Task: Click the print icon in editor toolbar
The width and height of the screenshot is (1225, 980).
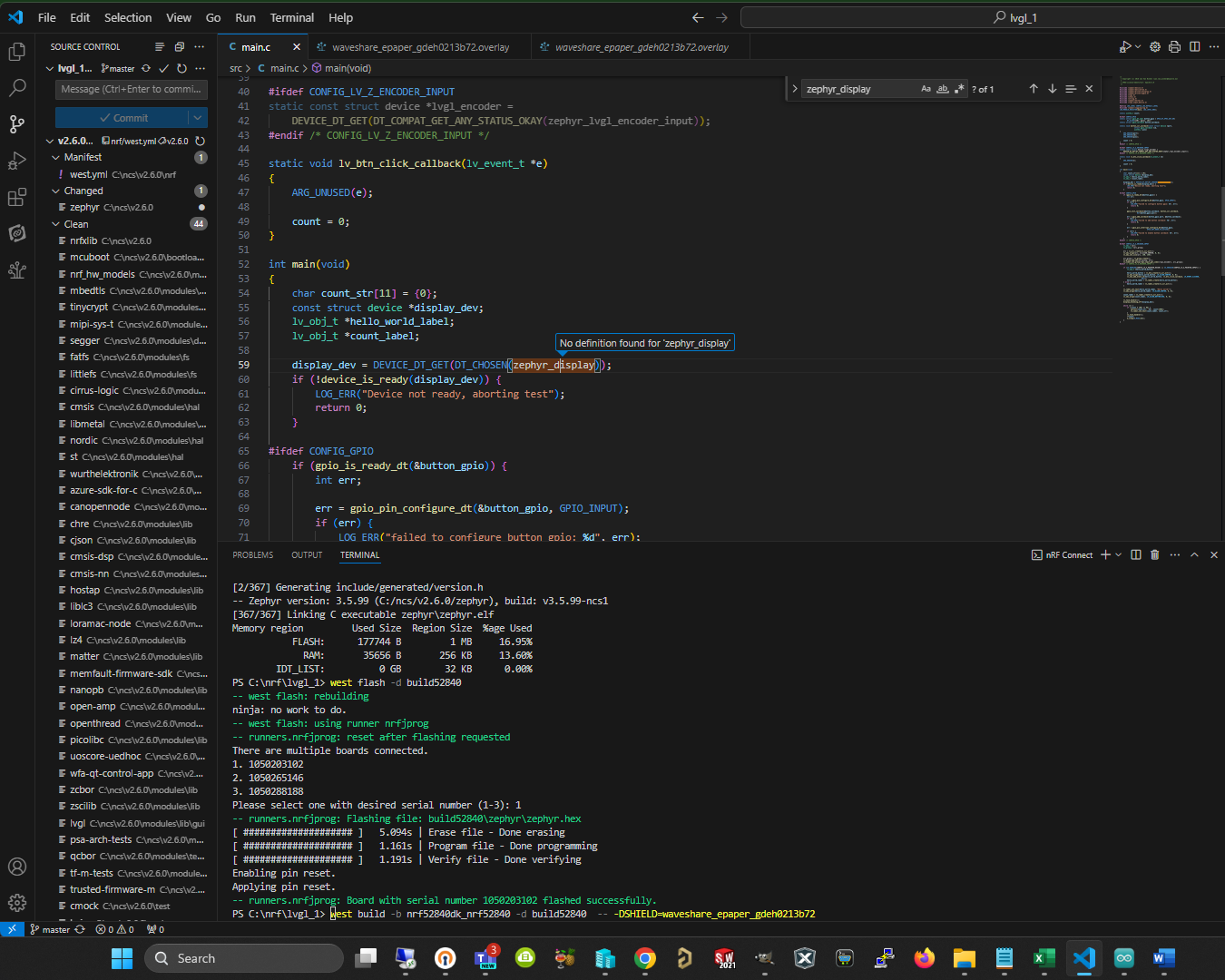Action: (x=1174, y=46)
